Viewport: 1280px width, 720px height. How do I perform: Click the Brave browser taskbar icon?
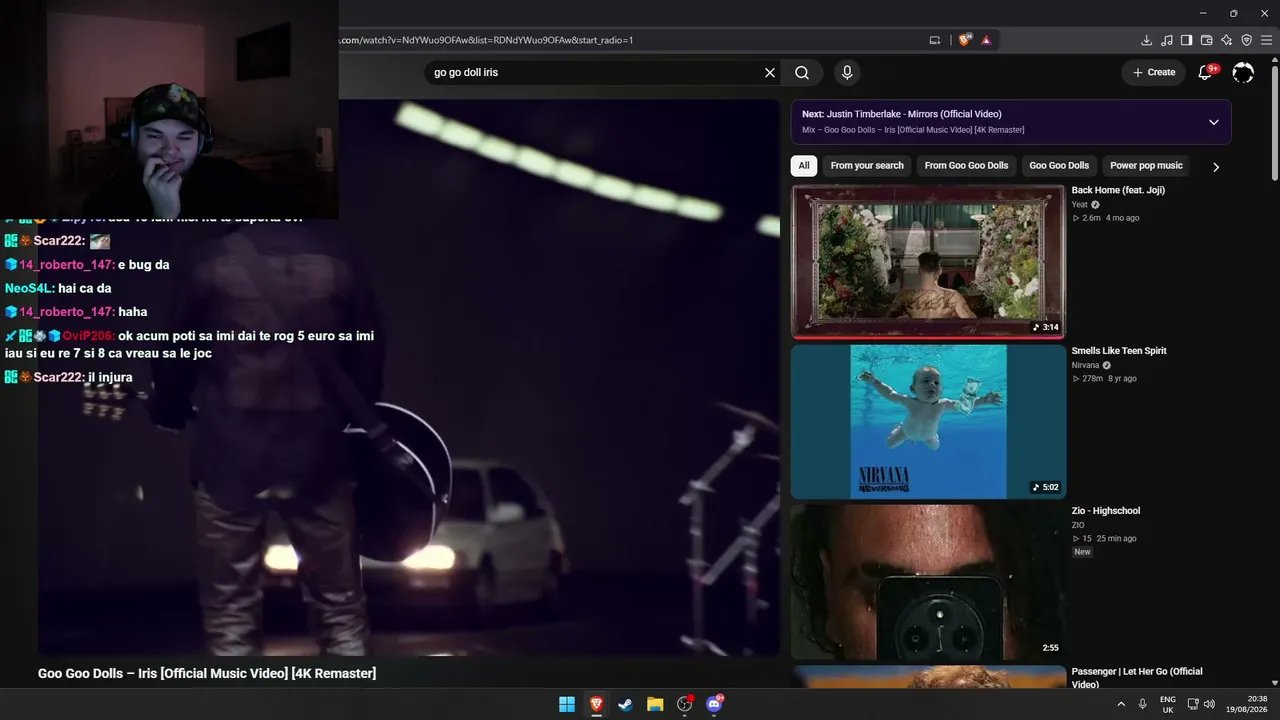596,704
